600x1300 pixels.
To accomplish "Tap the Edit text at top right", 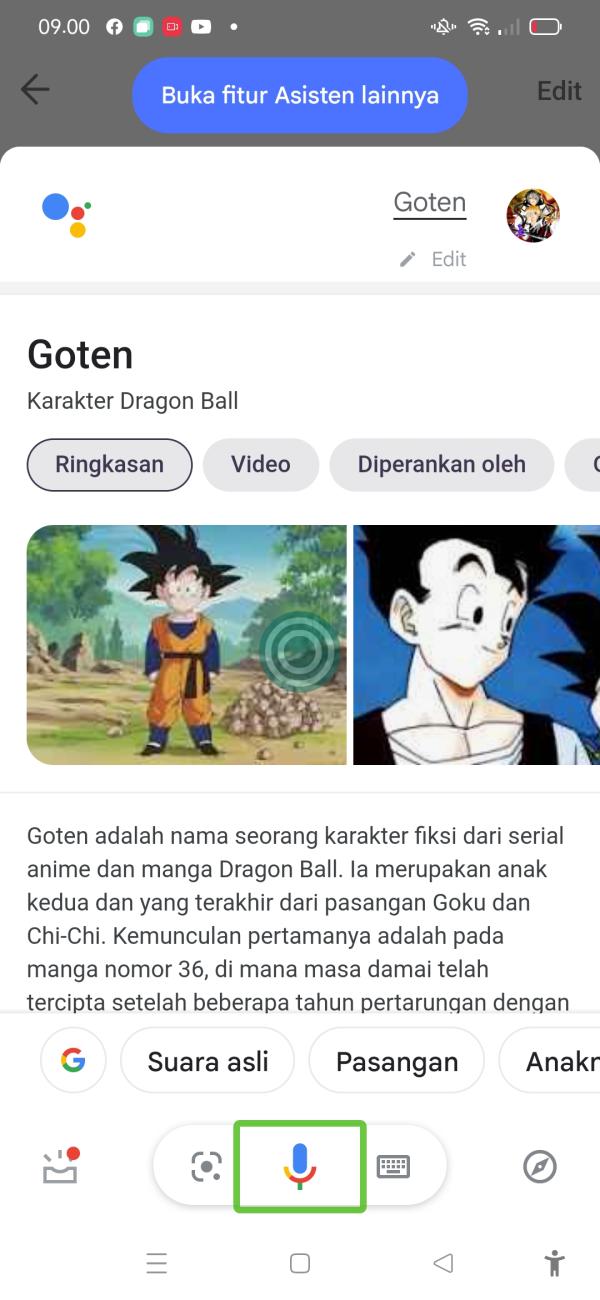I will (559, 91).
